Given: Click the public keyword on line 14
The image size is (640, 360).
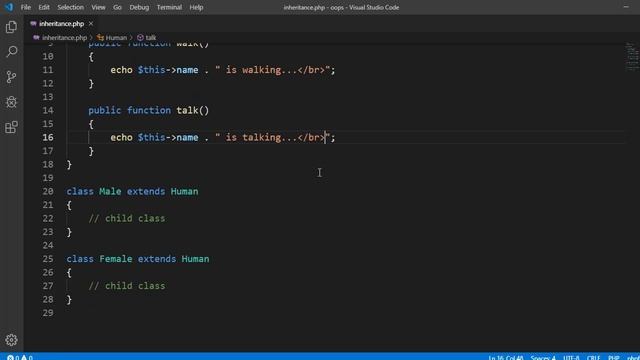Looking at the screenshot, I should click(104, 110).
